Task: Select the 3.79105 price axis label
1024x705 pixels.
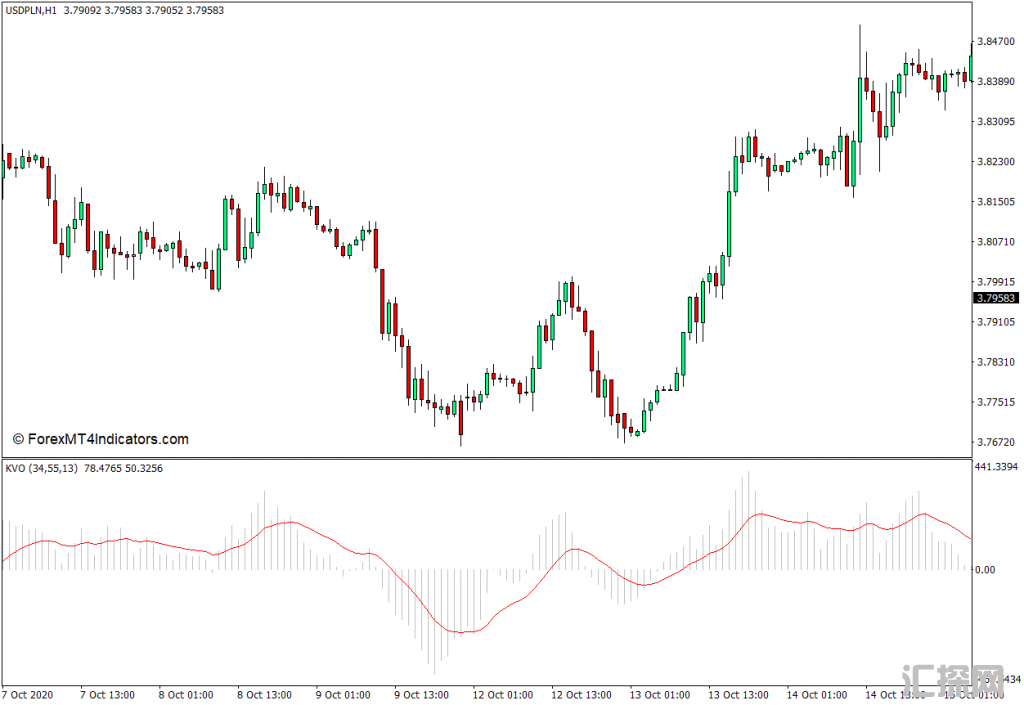Action: 996,322
